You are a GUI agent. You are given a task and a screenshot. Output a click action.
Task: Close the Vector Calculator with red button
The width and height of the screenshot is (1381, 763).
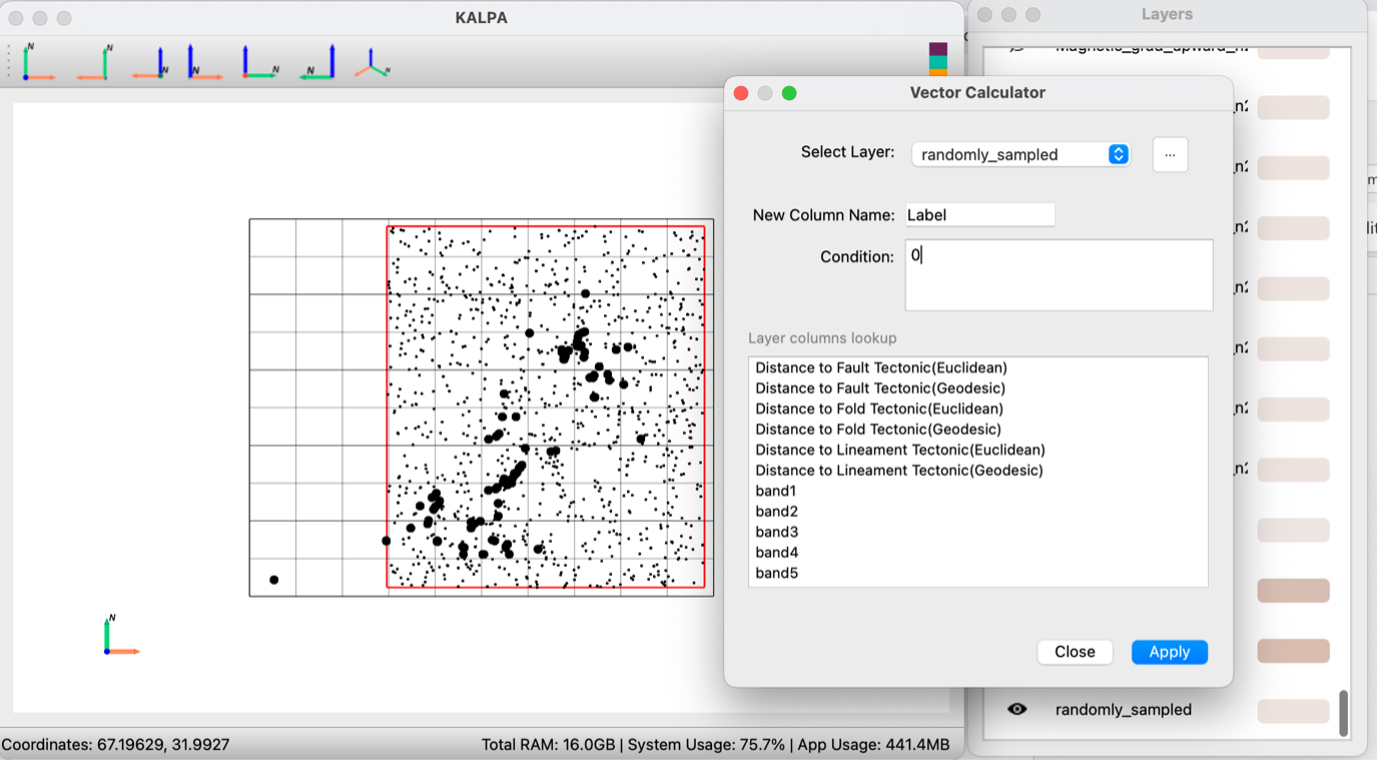pos(741,93)
